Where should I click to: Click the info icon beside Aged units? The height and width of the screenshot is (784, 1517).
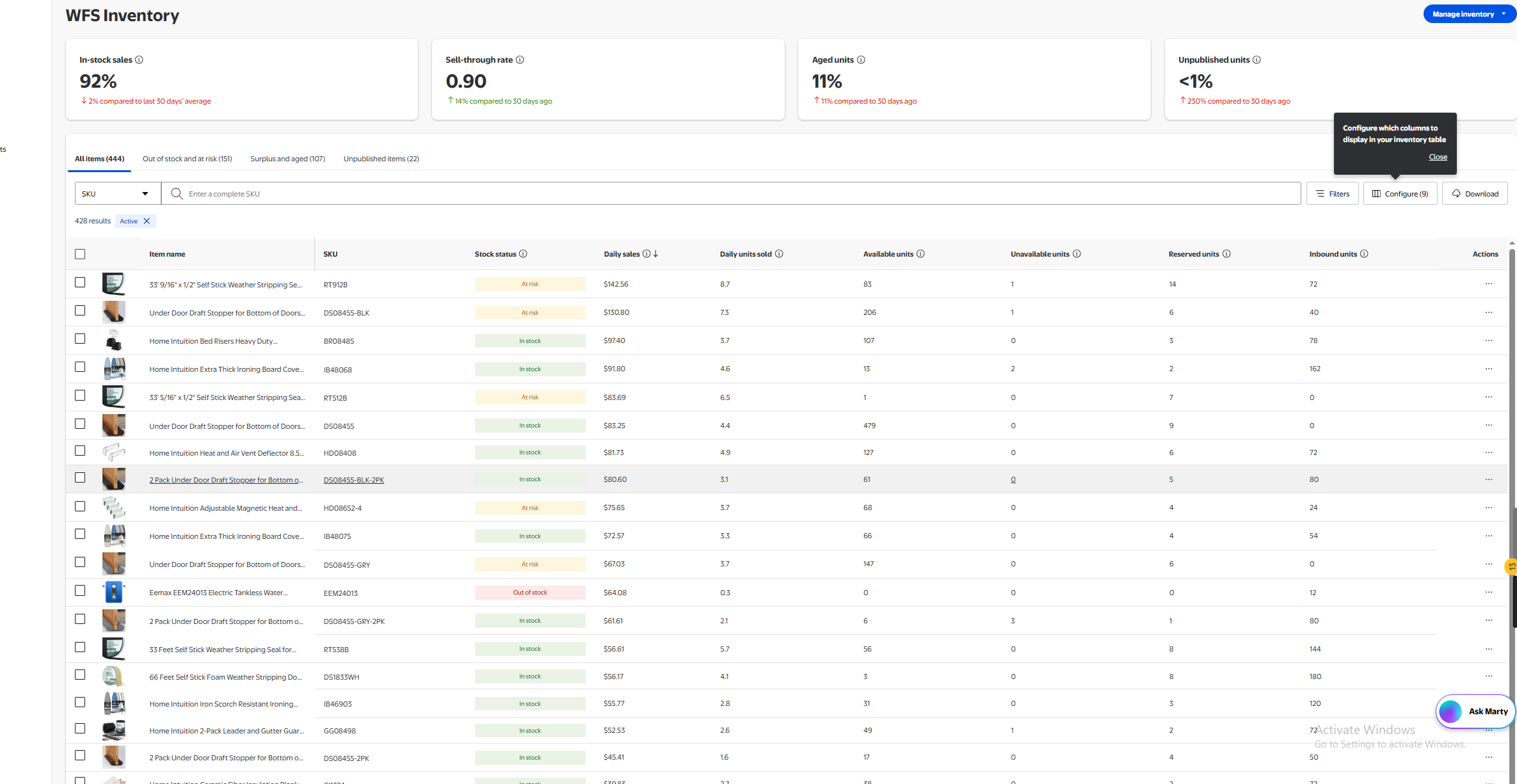click(x=861, y=60)
